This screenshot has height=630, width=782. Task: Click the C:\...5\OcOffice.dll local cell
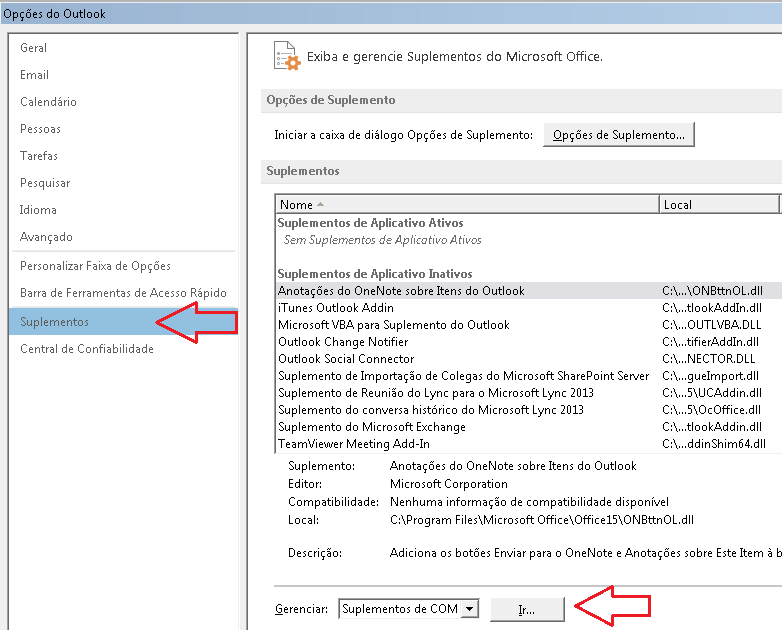[x=712, y=410]
